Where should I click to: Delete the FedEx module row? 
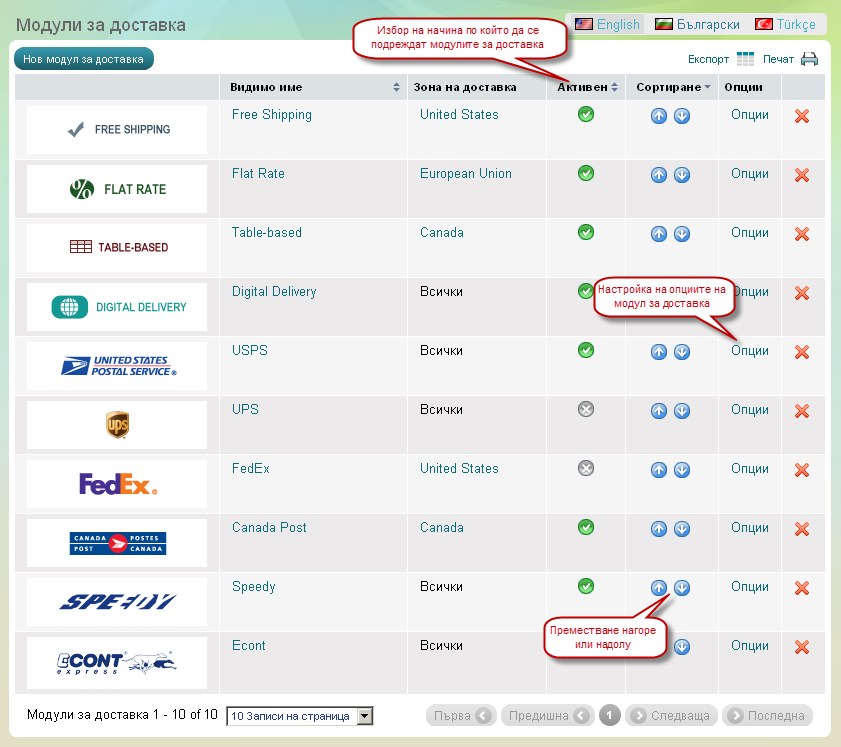801,470
